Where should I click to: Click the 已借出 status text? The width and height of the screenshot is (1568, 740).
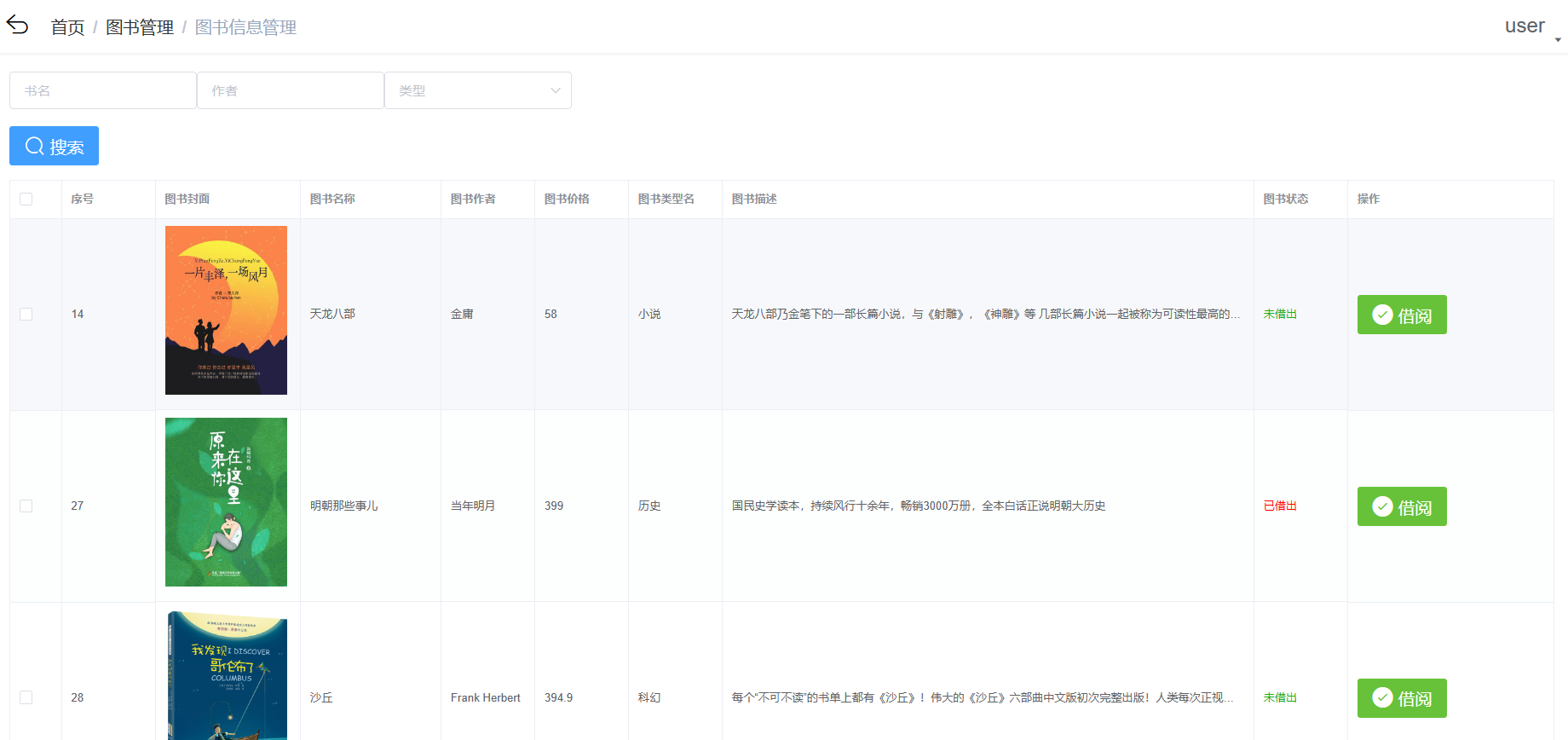pyautogui.click(x=1280, y=506)
